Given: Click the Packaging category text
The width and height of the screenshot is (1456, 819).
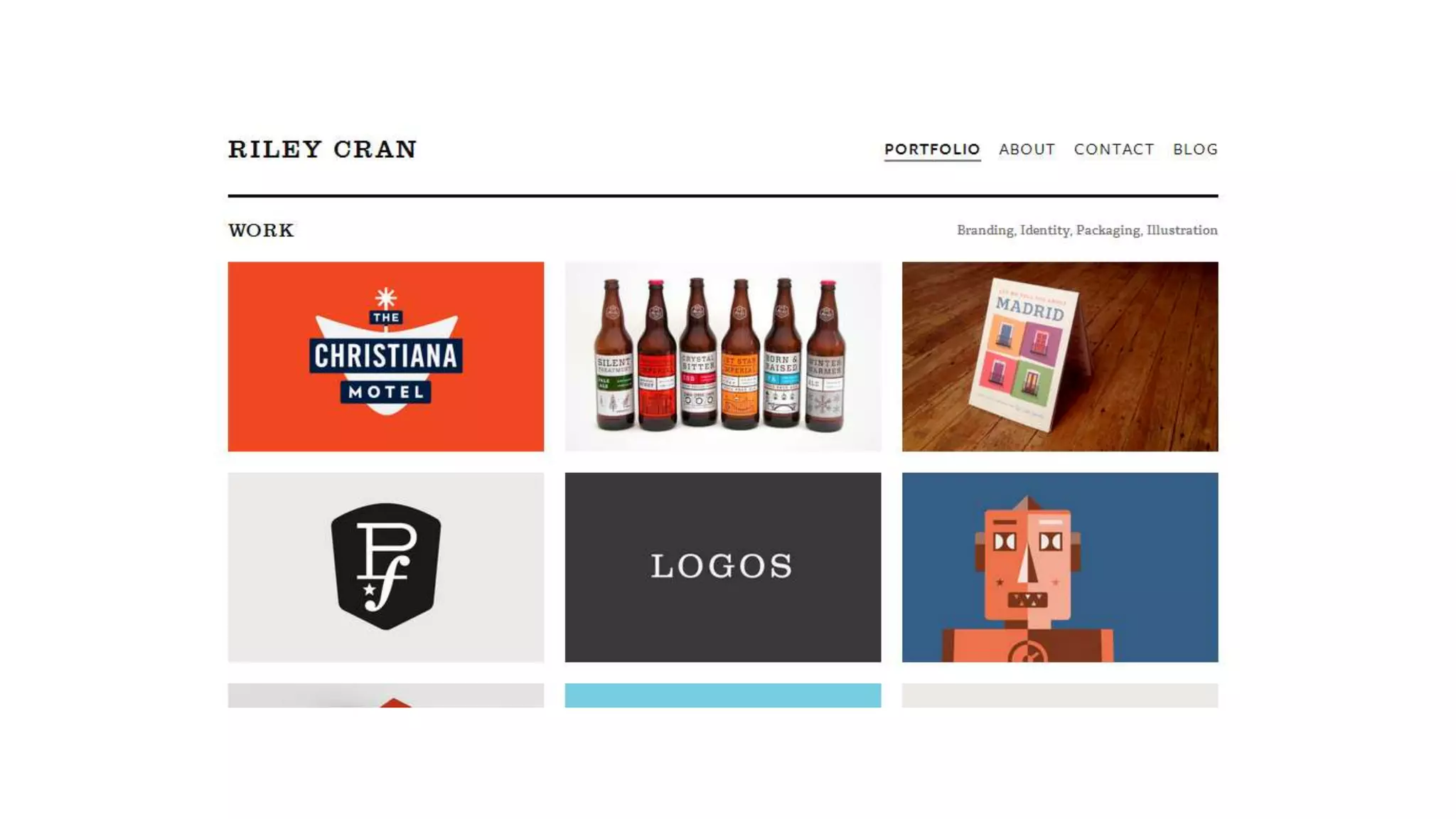Looking at the screenshot, I should pos(1108,230).
